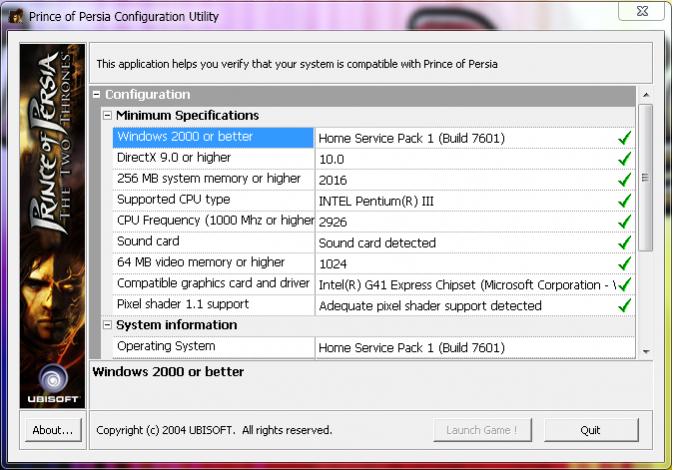This screenshot has height=470, width=673.
Task: Click green checkmark next to video memory 1024
Action: (x=625, y=263)
